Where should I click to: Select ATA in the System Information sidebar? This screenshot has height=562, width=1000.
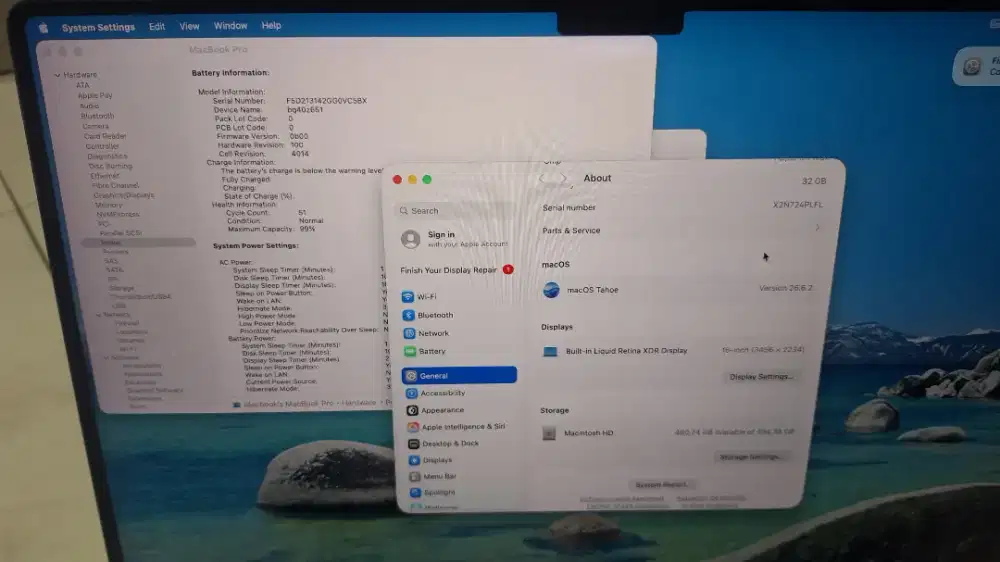coord(83,85)
